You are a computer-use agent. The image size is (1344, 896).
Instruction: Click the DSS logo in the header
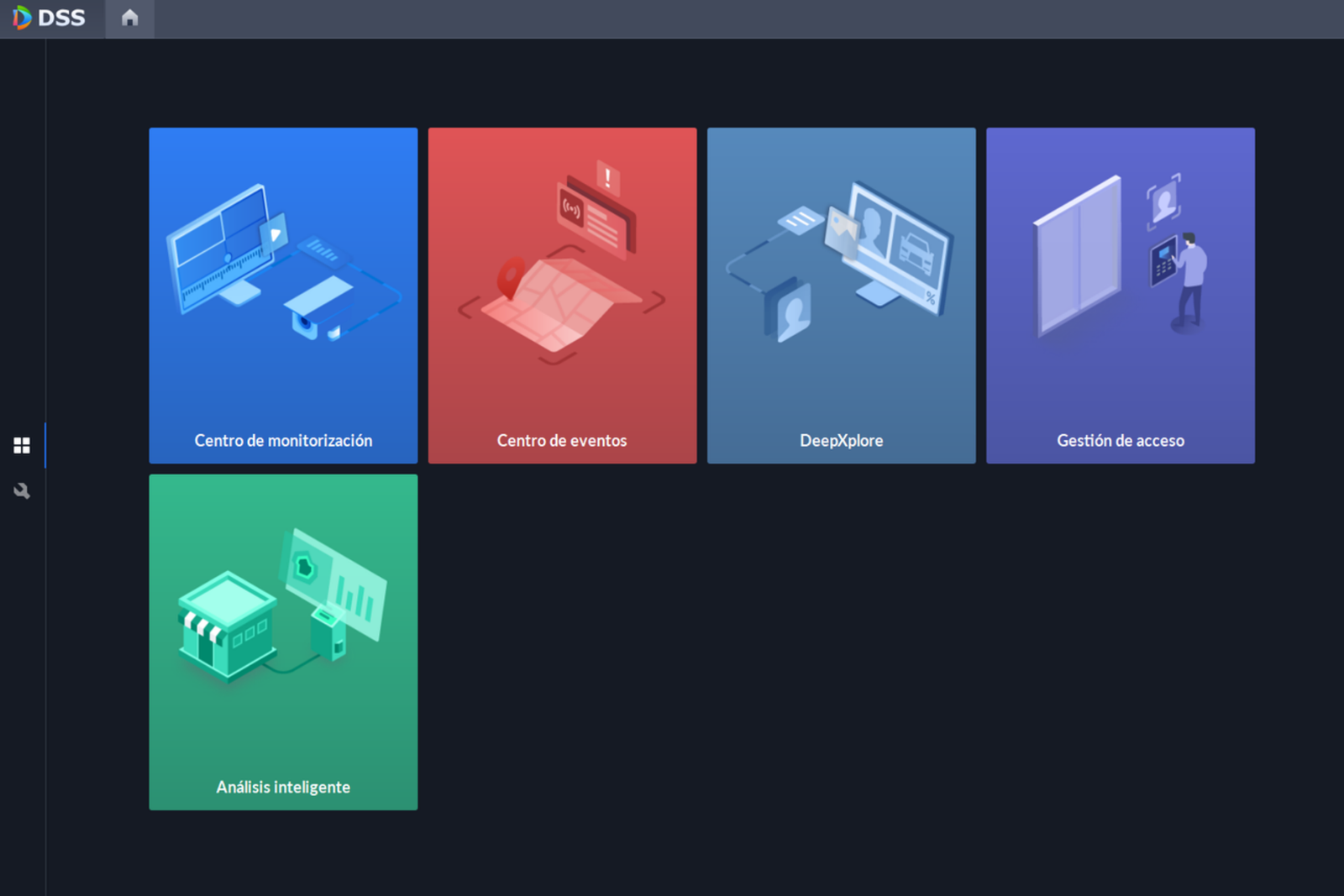coord(49,18)
